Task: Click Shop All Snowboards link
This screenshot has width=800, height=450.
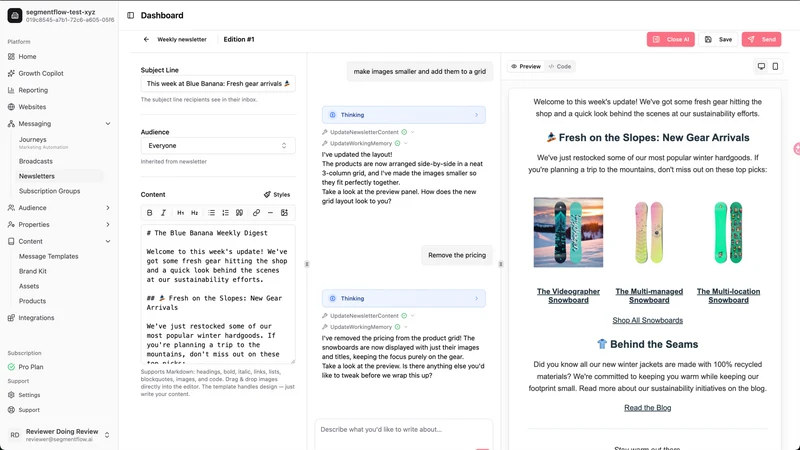Action: click(x=647, y=320)
